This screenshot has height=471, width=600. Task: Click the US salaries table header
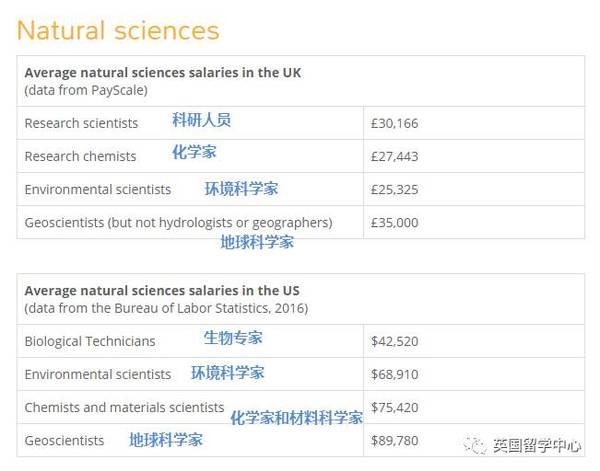coord(300,299)
